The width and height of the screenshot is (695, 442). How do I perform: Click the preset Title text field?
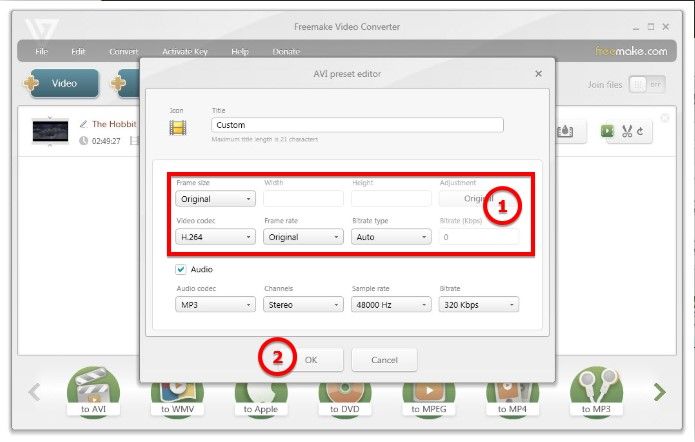(357, 125)
